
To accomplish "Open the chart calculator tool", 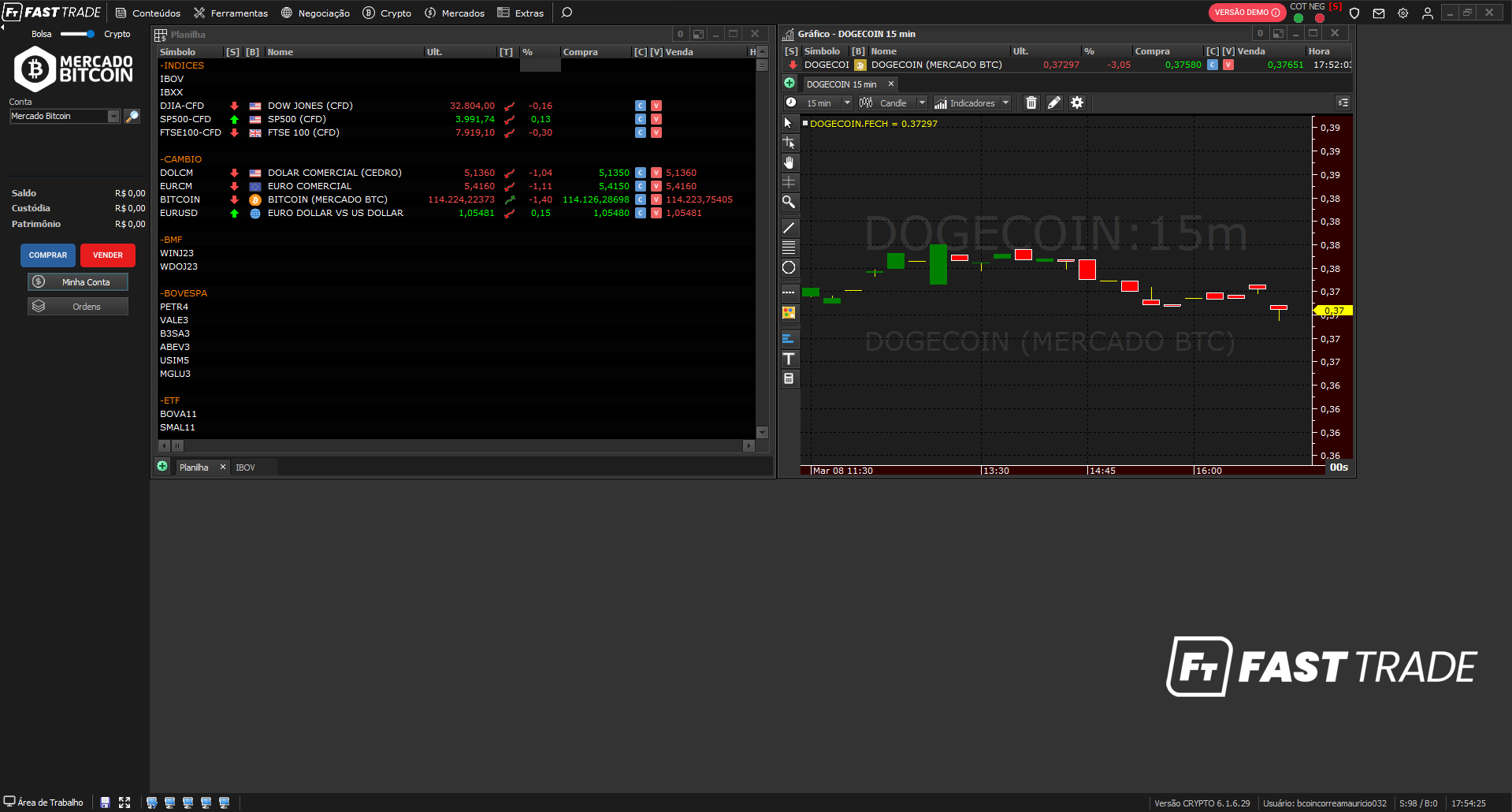I will 789,379.
